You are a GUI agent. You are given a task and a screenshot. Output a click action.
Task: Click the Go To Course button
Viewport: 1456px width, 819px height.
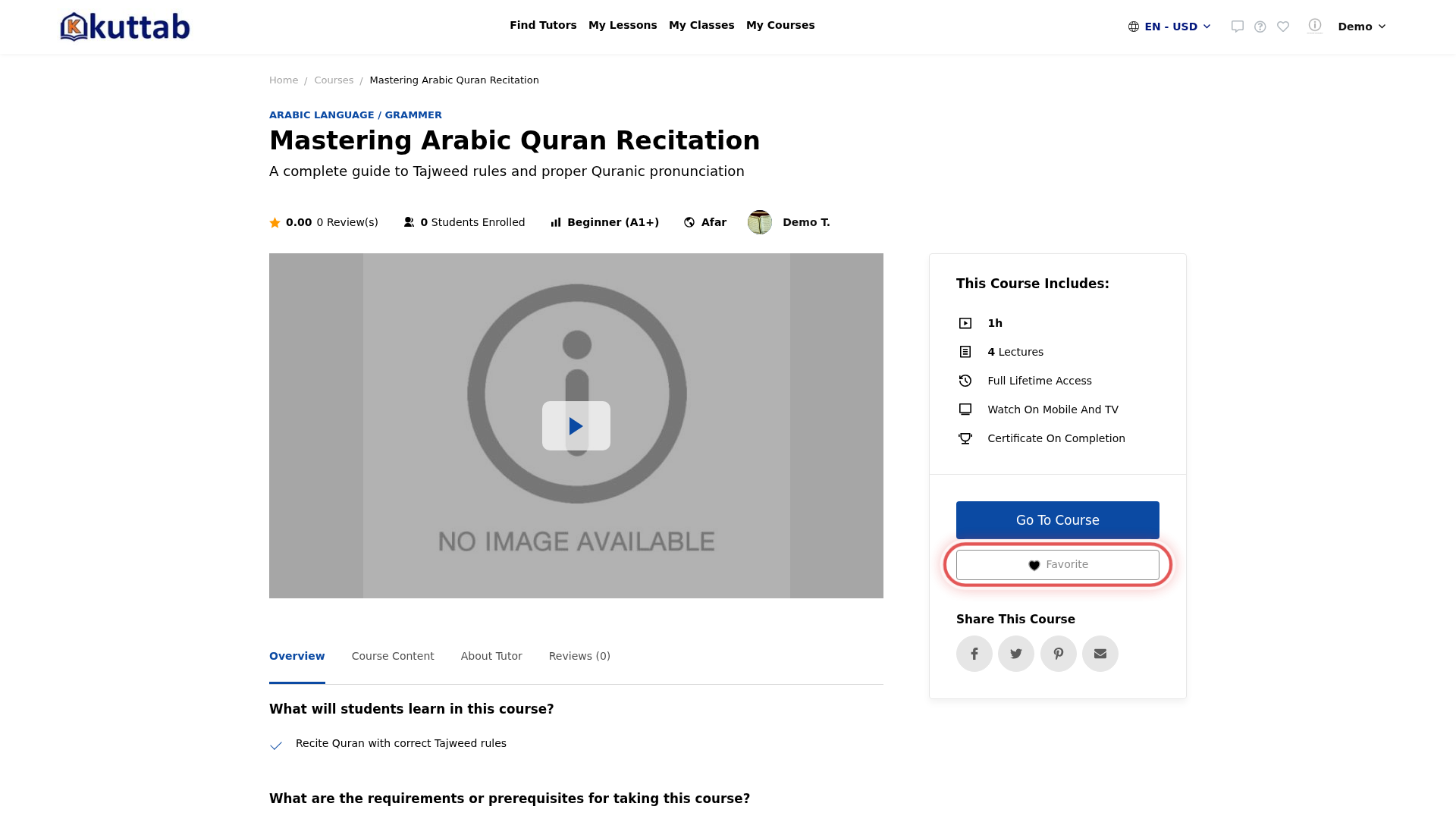pos(1058,520)
